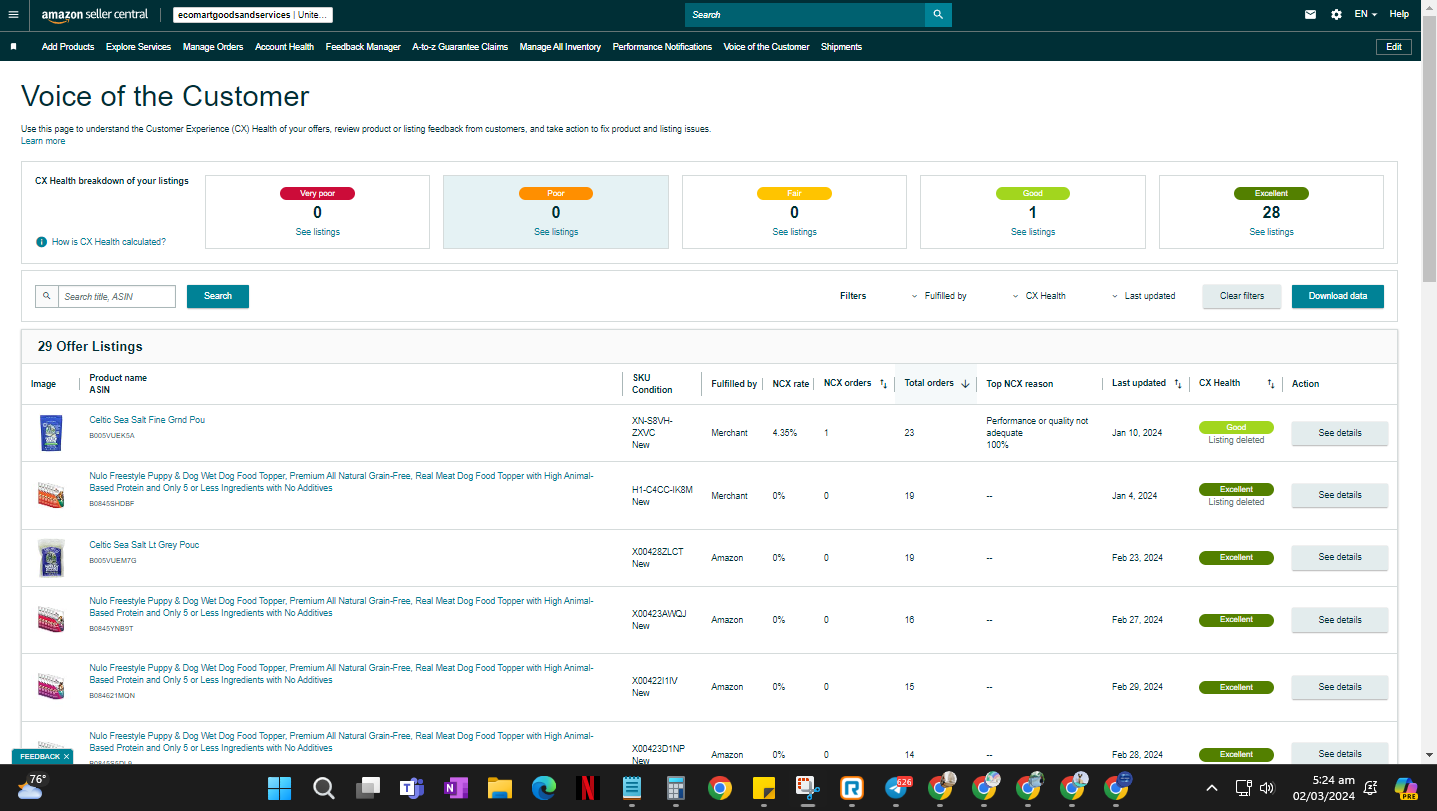Open Notepad from taskbar

click(x=631, y=788)
